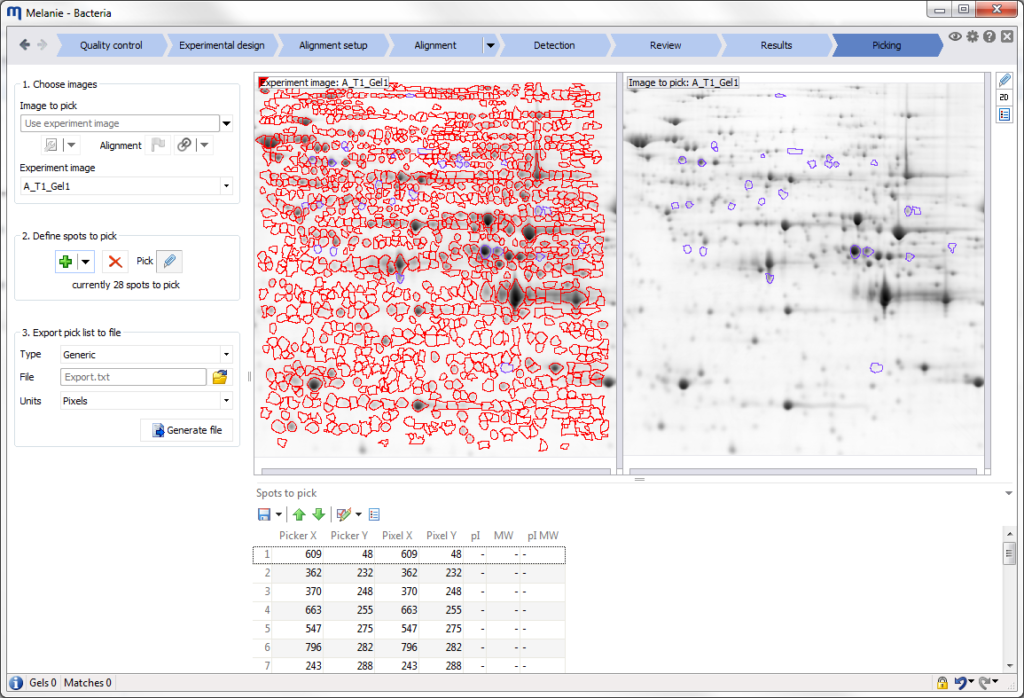Open the Alignment step

(436, 45)
